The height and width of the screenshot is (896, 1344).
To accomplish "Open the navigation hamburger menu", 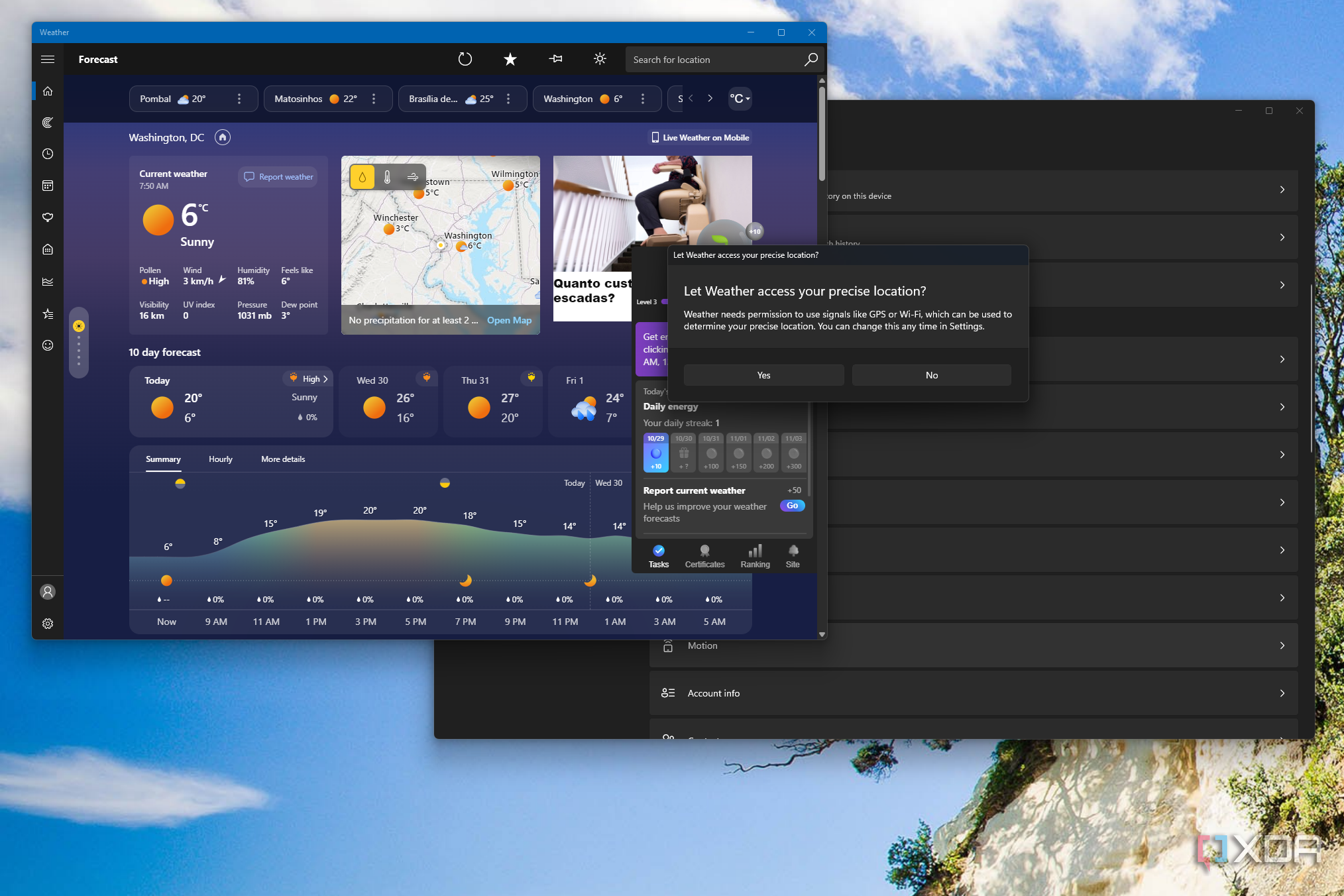I will tap(48, 59).
